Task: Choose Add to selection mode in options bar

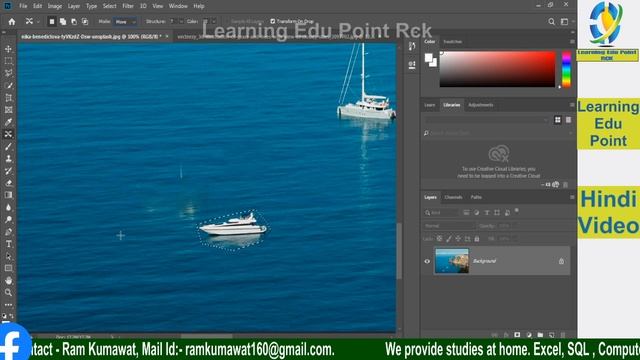Action: [x=63, y=22]
